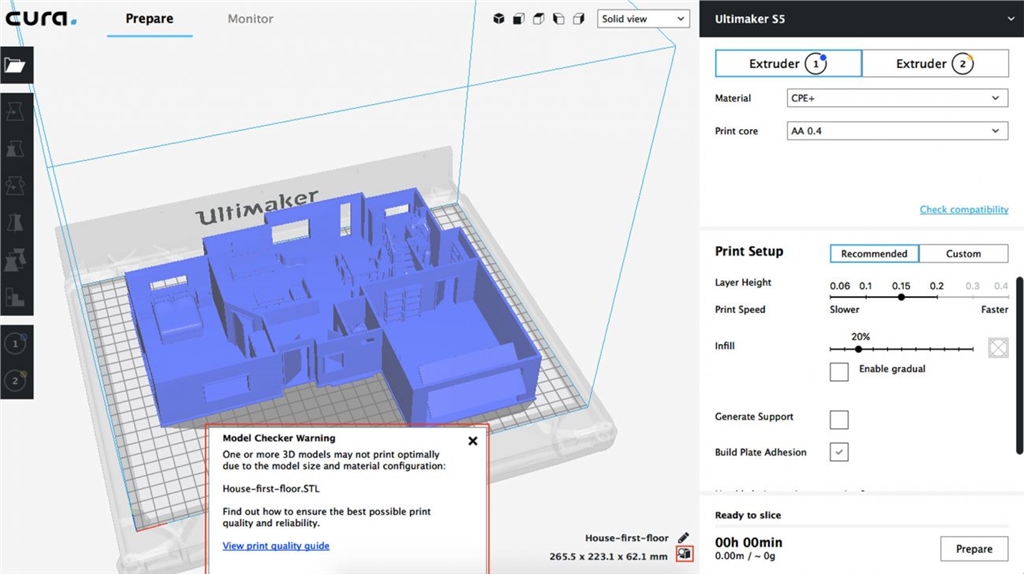Open the Print core AA 0.4 dropdown
This screenshot has width=1024, height=574.
tap(896, 131)
